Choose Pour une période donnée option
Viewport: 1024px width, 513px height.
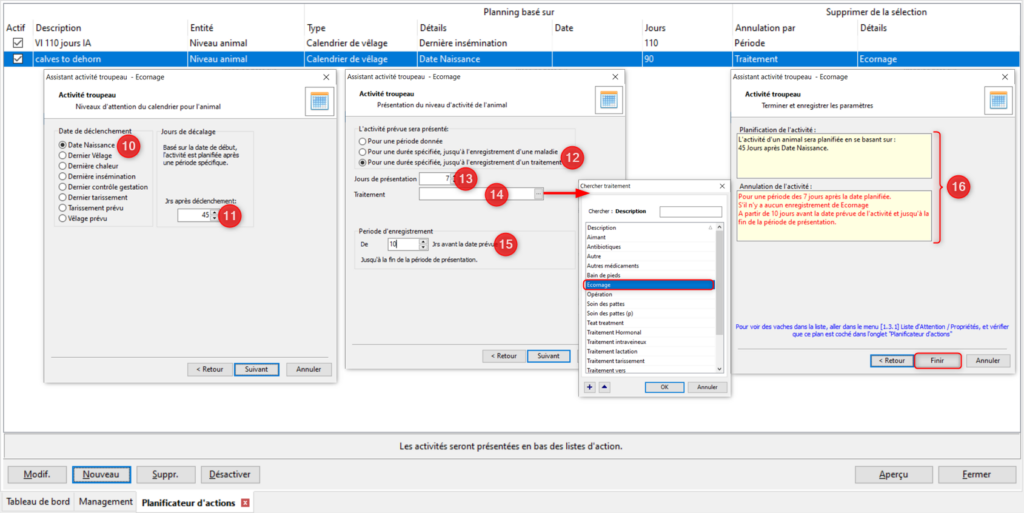coord(362,141)
